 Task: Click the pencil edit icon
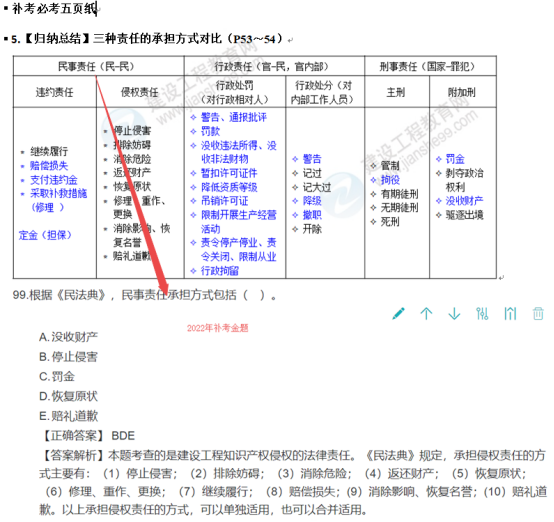click(399, 313)
